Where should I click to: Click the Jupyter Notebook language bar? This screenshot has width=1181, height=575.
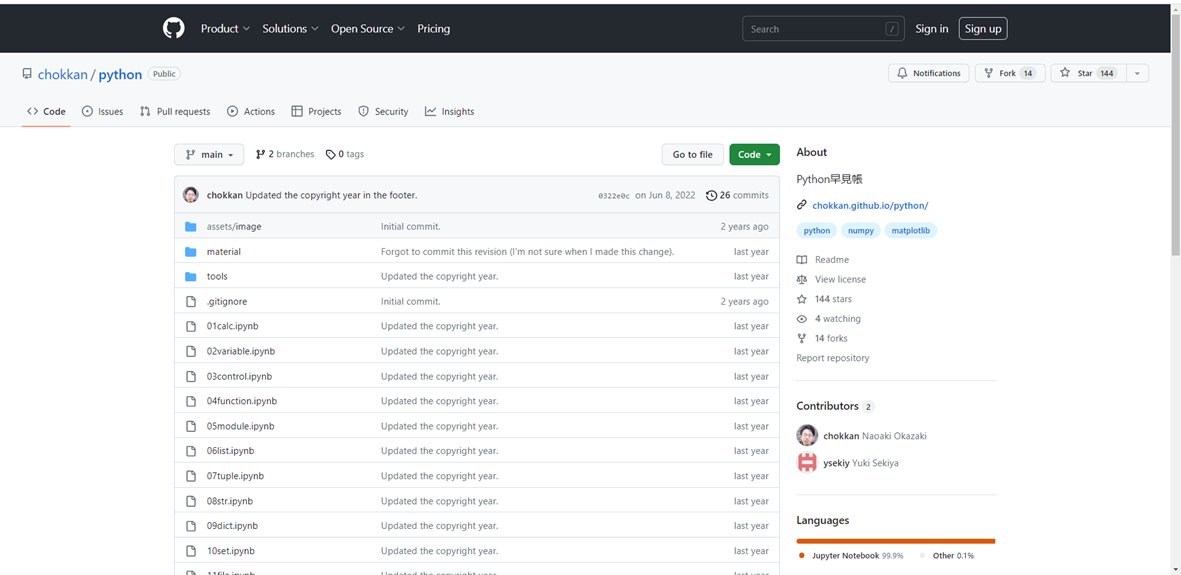(x=896, y=540)
